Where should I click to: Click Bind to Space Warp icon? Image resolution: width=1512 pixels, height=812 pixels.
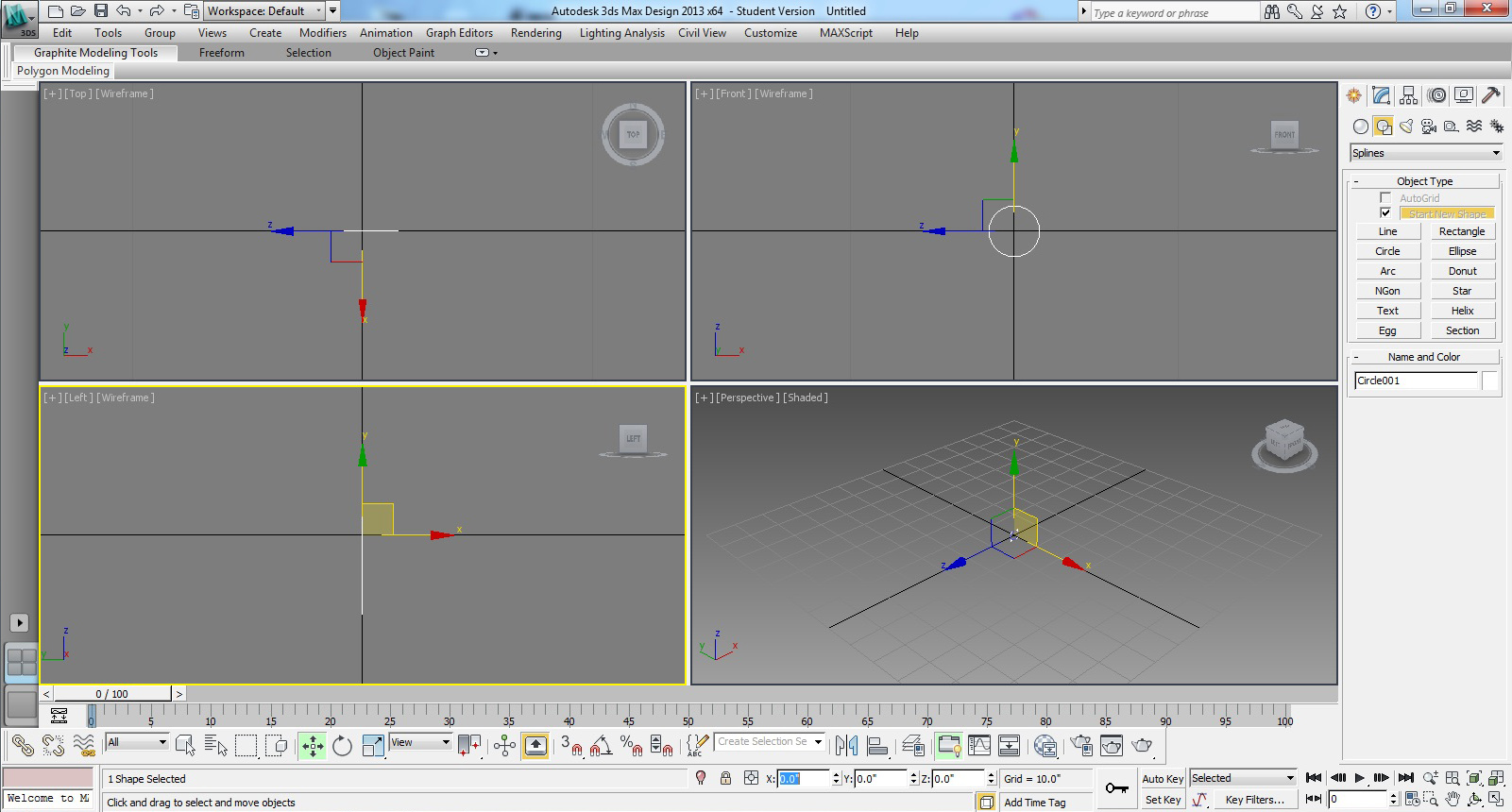coord(84,746)
